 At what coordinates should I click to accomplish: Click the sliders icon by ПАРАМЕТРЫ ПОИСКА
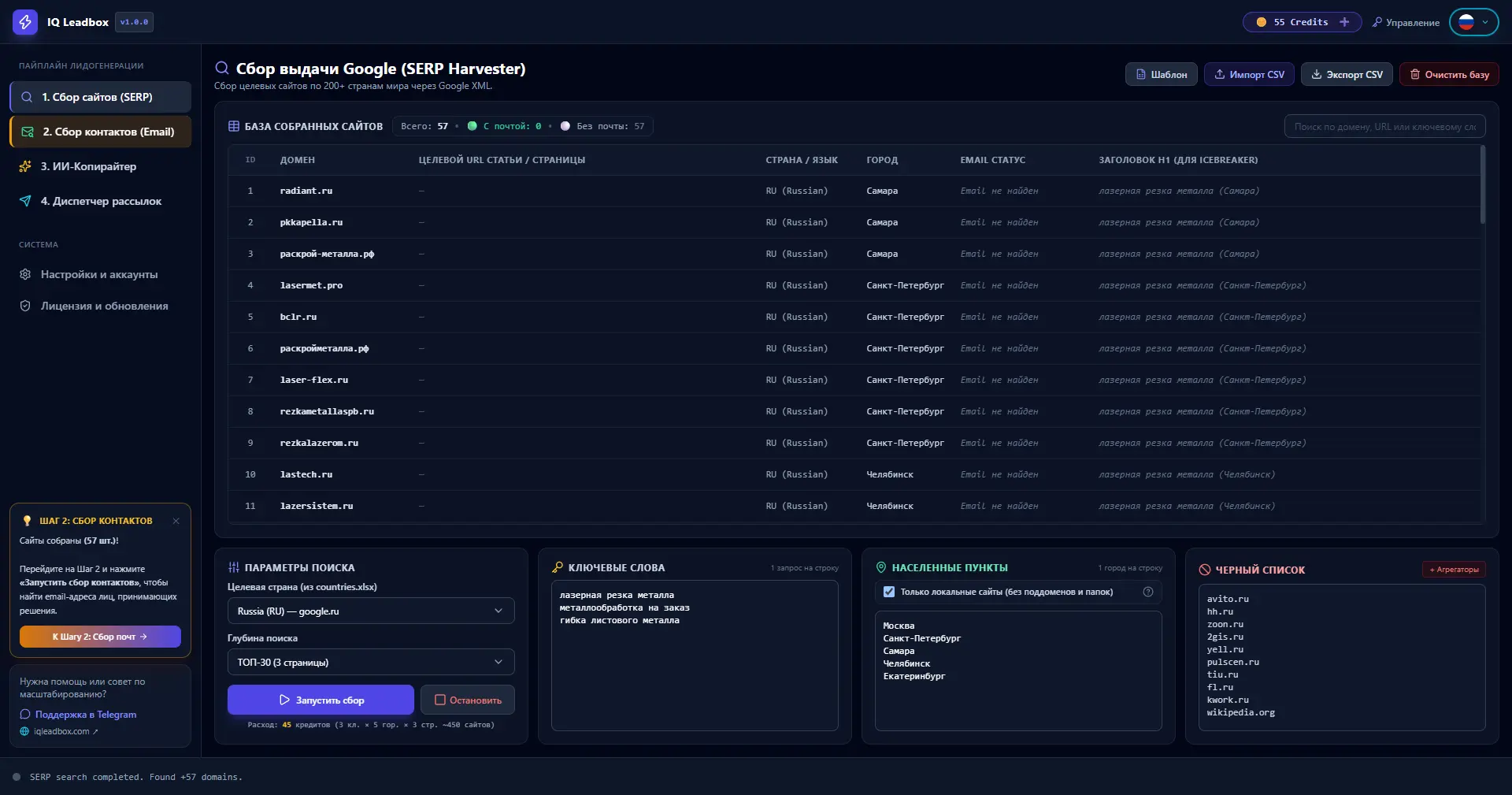pos(234,567)
